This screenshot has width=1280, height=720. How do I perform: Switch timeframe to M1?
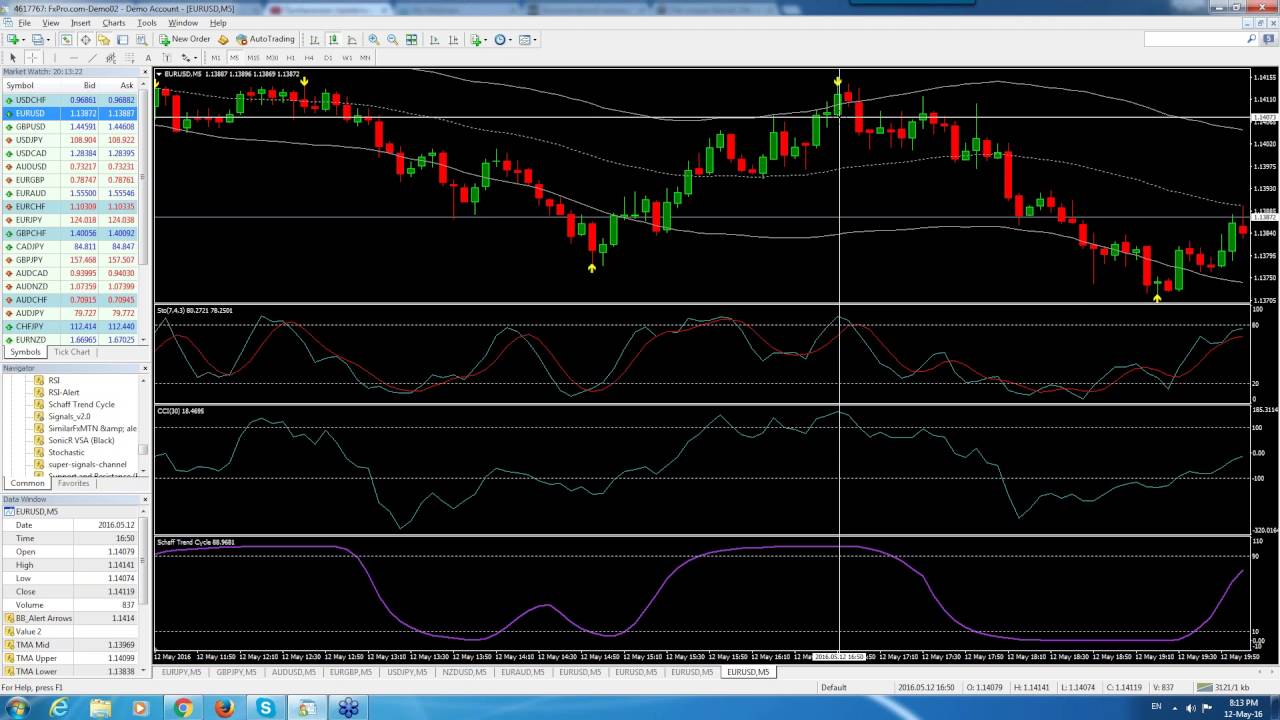(216, 57)
